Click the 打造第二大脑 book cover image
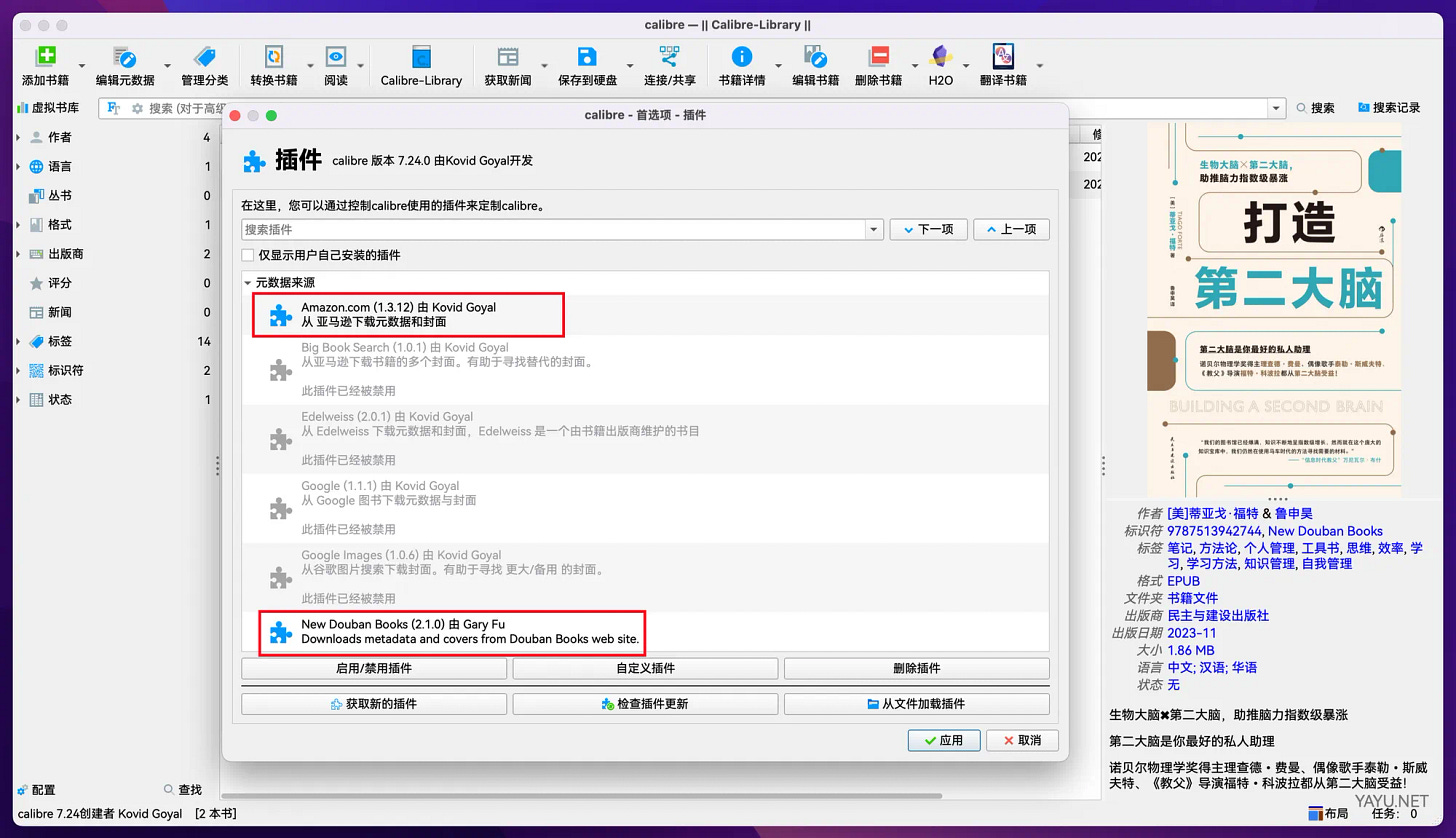Viewport: 1456px width, 838px height. pyautogui.click(x=1273, y=308)
